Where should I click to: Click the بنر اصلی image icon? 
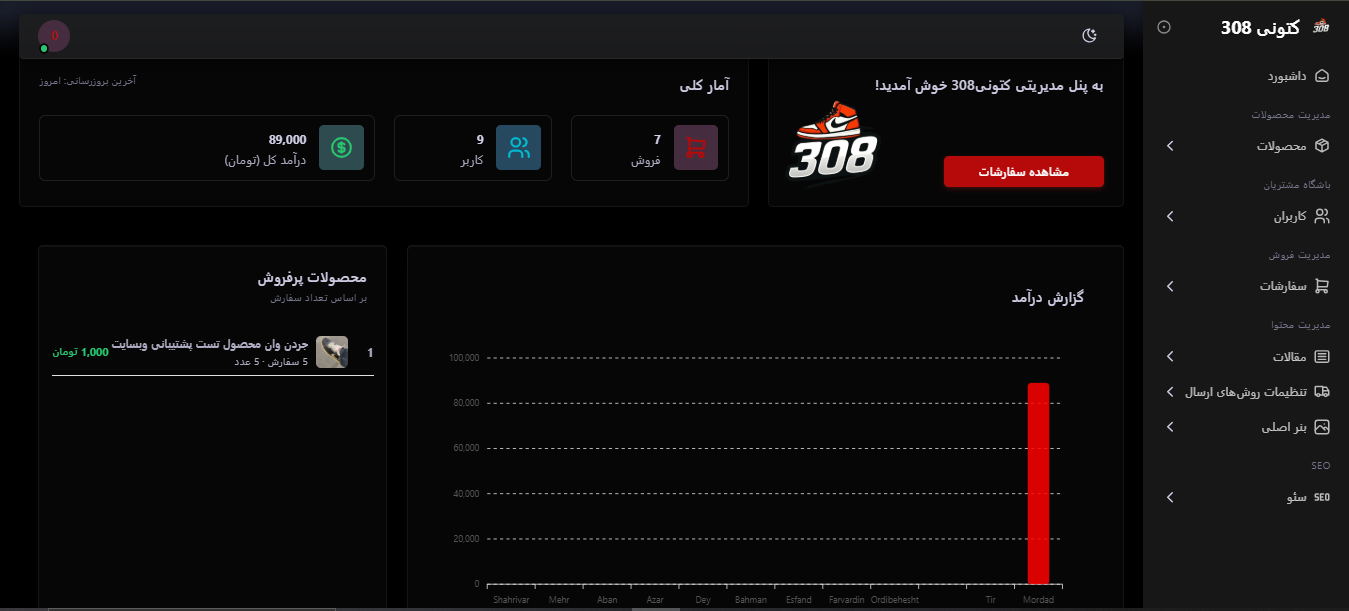(x=1322, y=427)
